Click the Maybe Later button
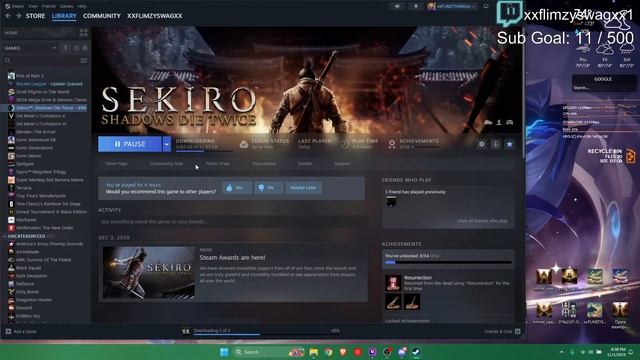This screenshot has width=640, height=360. 303,188
